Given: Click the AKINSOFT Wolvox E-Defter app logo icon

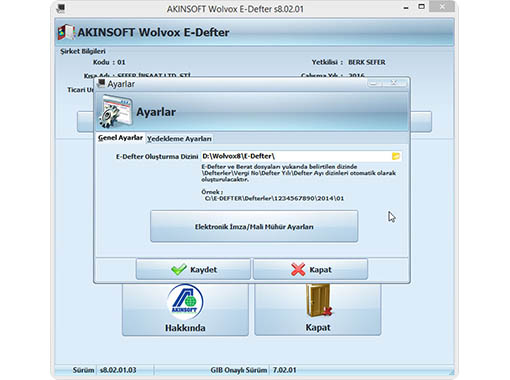Looking at the screenshot, I should (66, 32).
